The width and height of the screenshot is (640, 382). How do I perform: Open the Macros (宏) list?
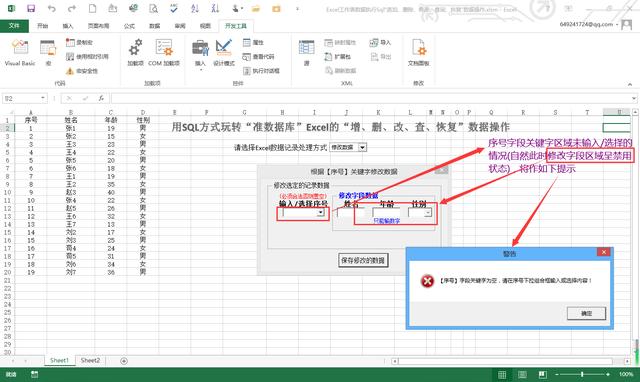point(48,53)
